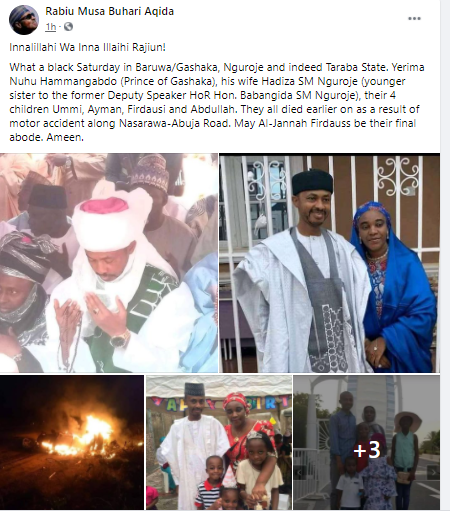This screenshot has height=513, width=450.
Task: Click the faint left arrow on last photo
Action: click(299, 472)
